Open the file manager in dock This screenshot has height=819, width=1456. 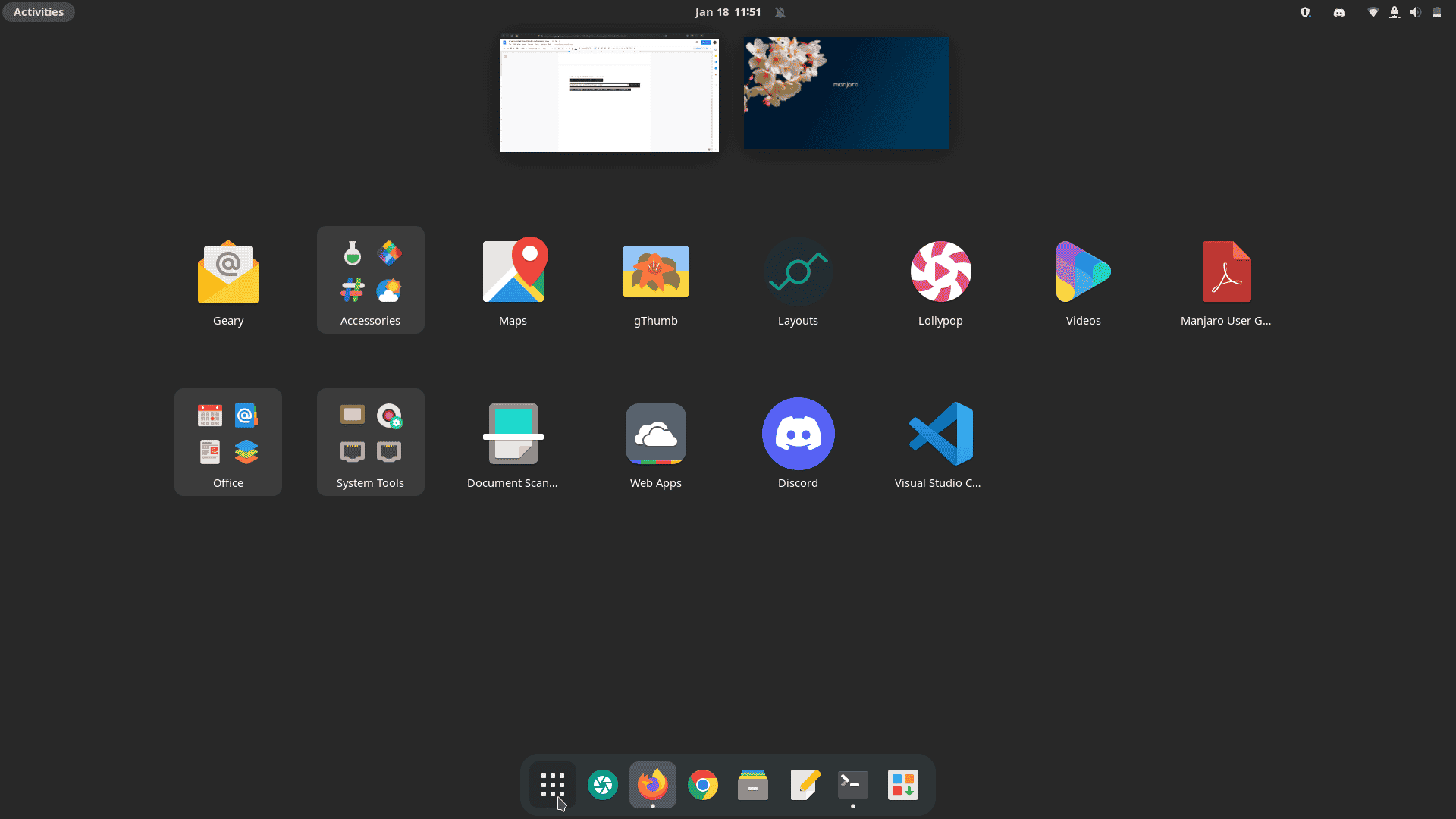click(753, 785)
